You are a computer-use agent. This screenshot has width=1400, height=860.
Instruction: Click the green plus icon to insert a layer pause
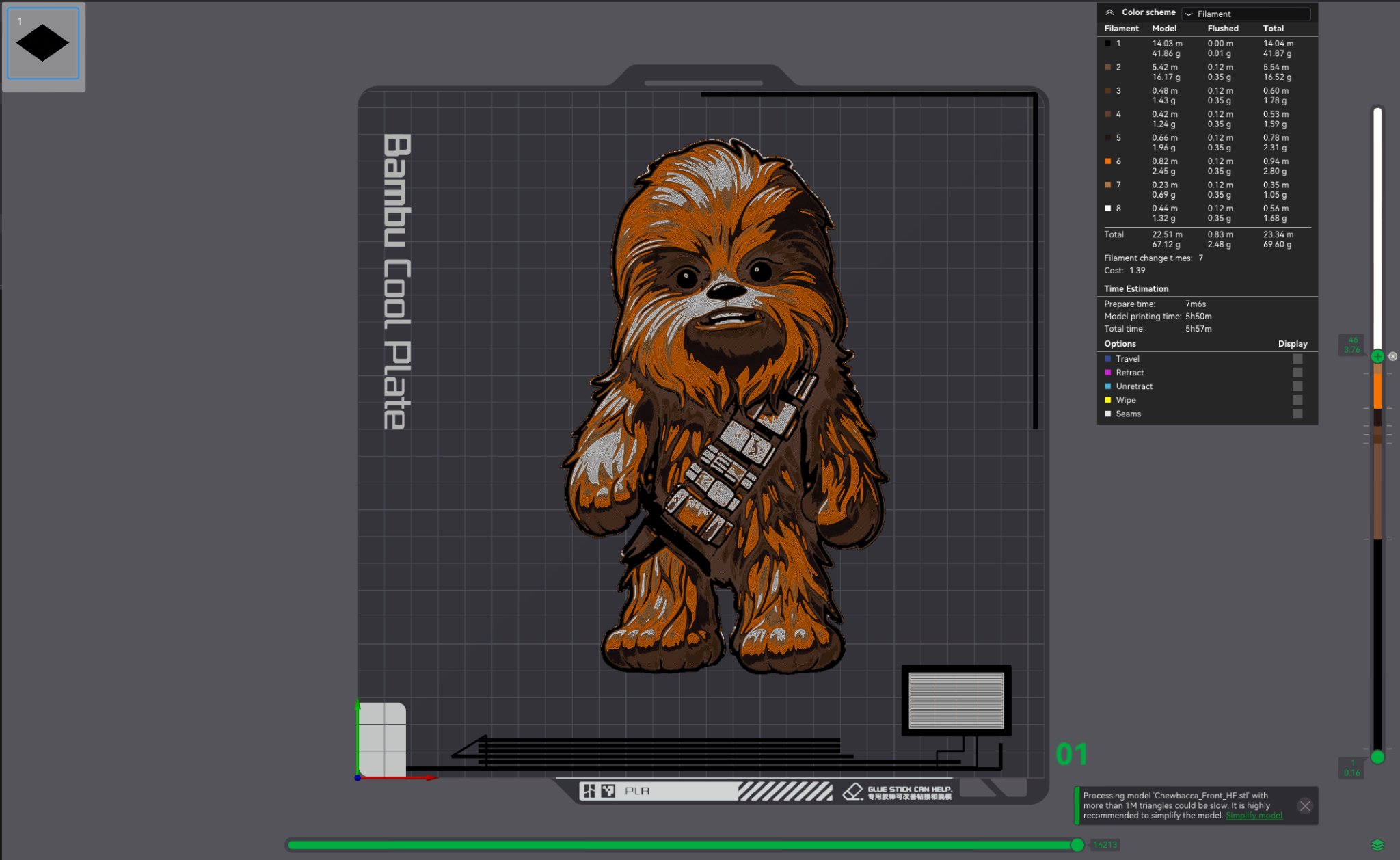(x=1377, y=356)
